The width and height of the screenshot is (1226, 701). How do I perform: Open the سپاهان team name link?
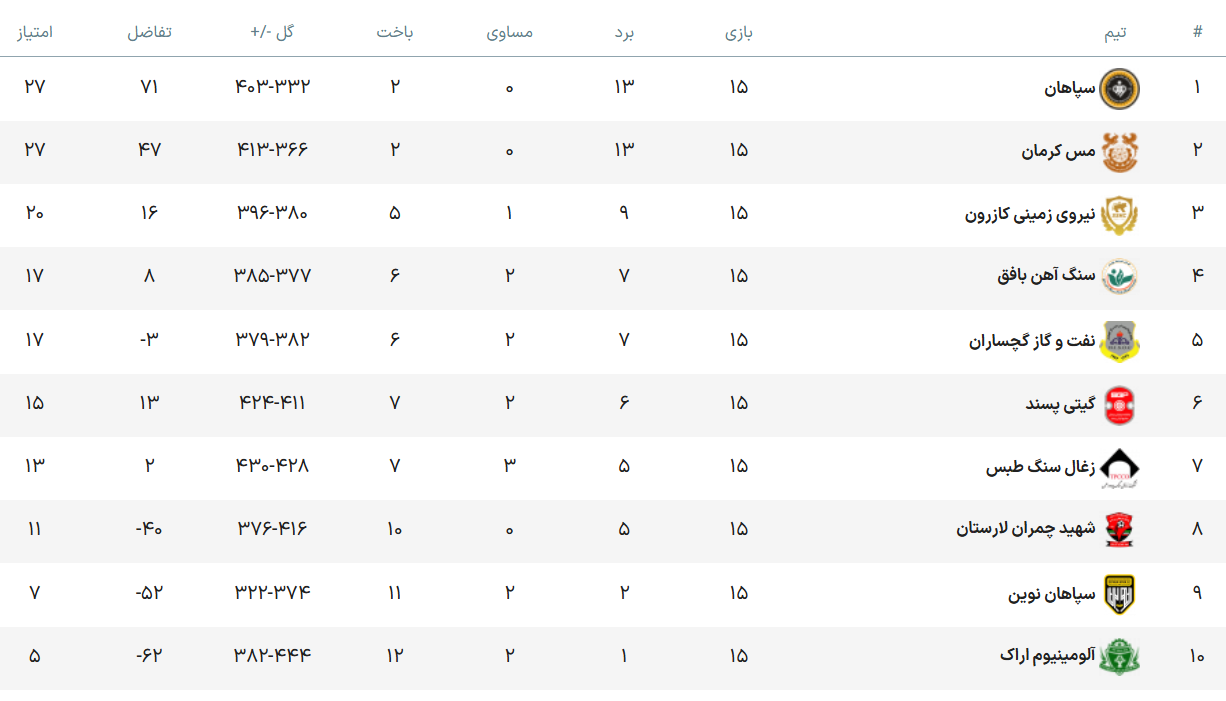click(1070, 88)
